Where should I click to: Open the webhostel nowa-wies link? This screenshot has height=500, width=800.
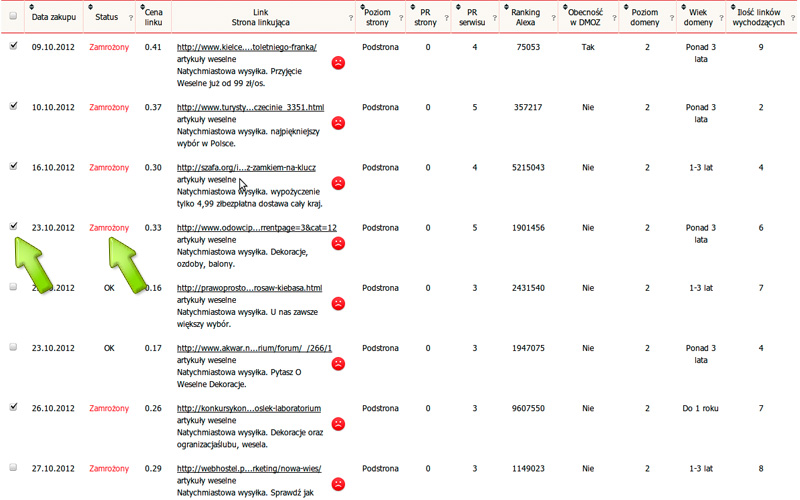tap(248, 468)
